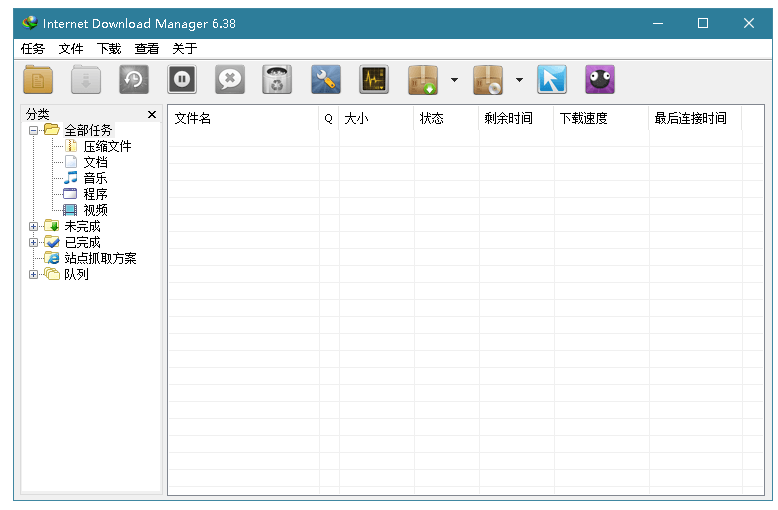This screenshot has height=510, width=778.
Task: Select 站点抓取方案 in the category tree
Action: tap(100, 258)
